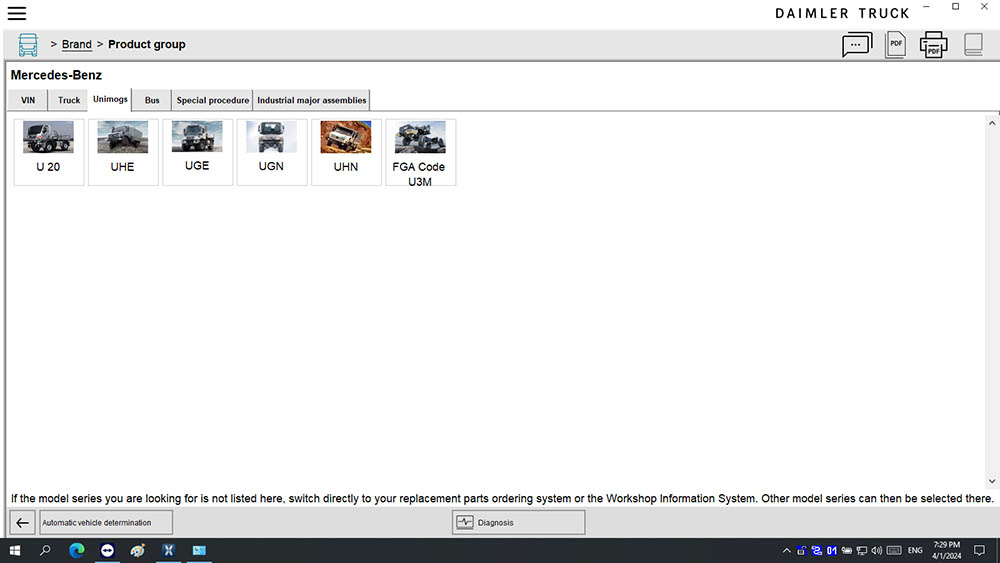Image resolution: width=1000 pixels, height=563 pixels.
Task: Open the touch keyboard tray icon
Action: (894, 551)
